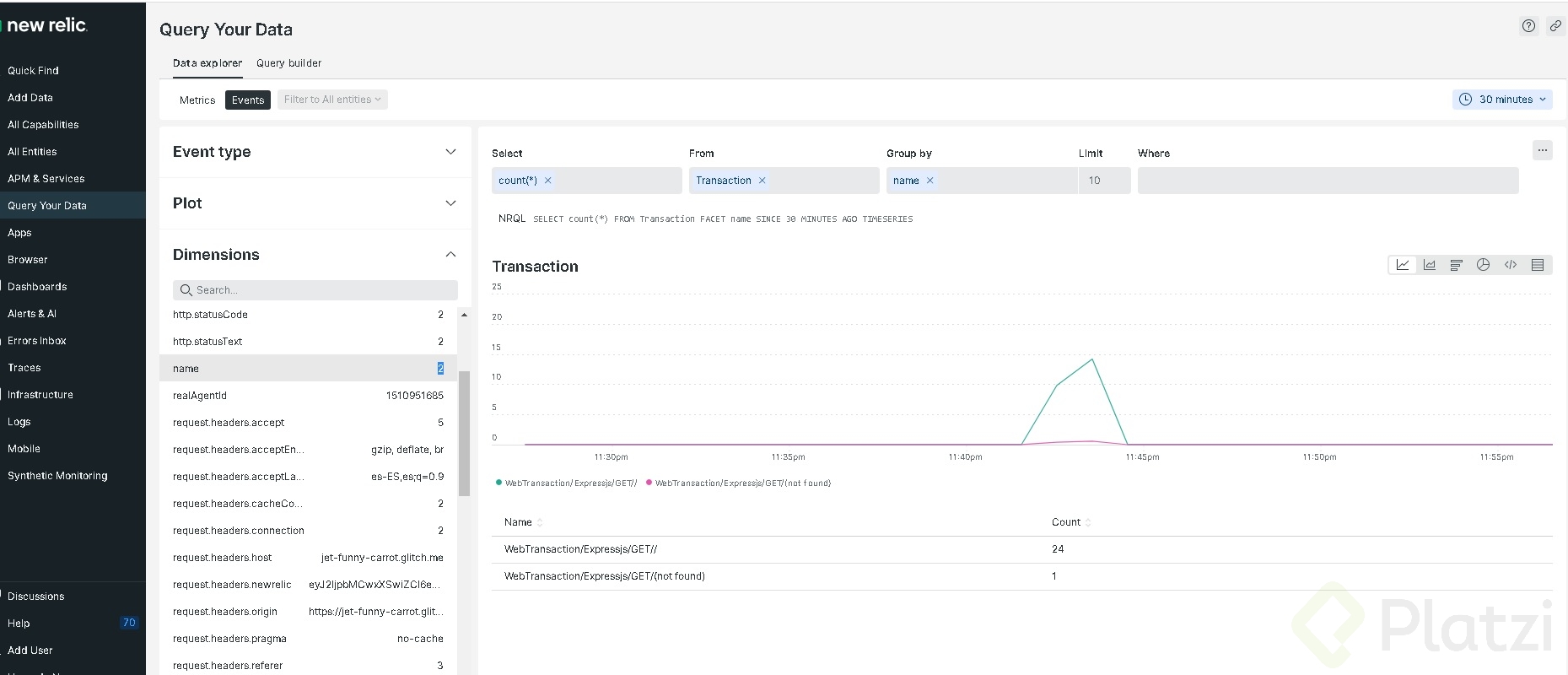Select the request.headers.pragma dimension
Viewport: 1568px width, 675px height.
309,639
